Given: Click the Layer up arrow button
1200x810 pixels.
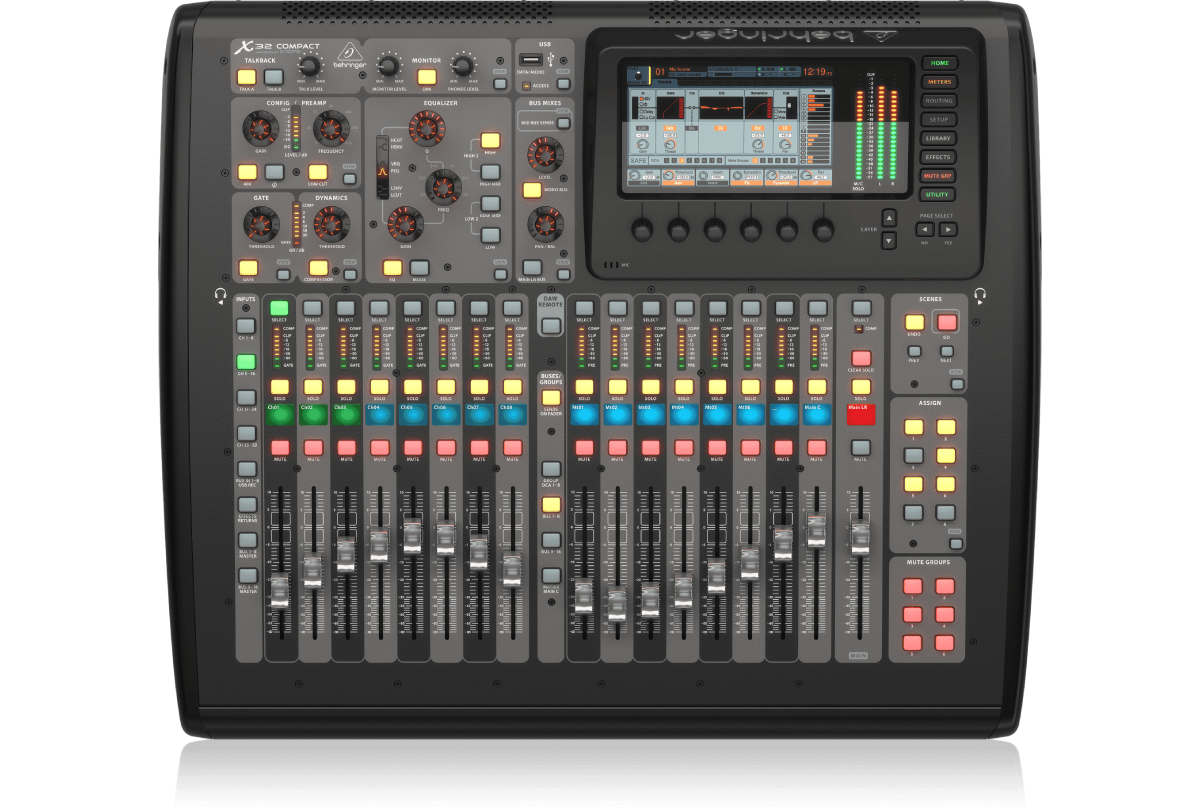Looking at the screenshot, I should (x=889, y=218).
